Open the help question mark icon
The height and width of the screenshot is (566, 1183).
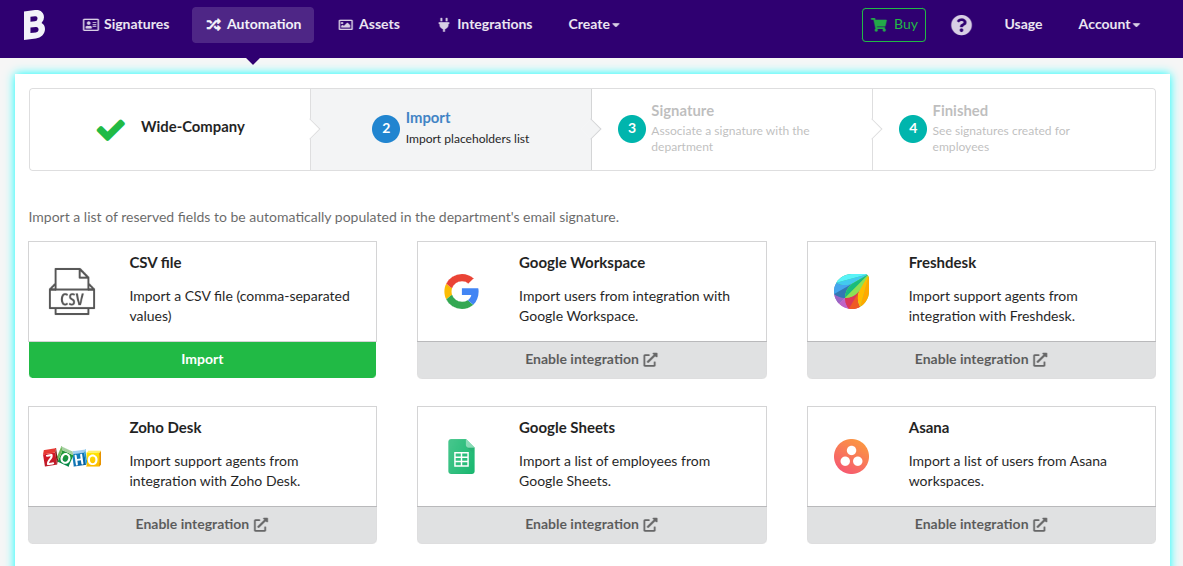(x=961, y=25)
